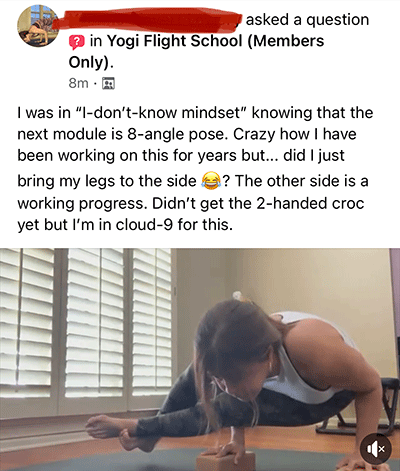Click the pink question mark badge icon
This screenshot has height=471, width=400.
76,42
